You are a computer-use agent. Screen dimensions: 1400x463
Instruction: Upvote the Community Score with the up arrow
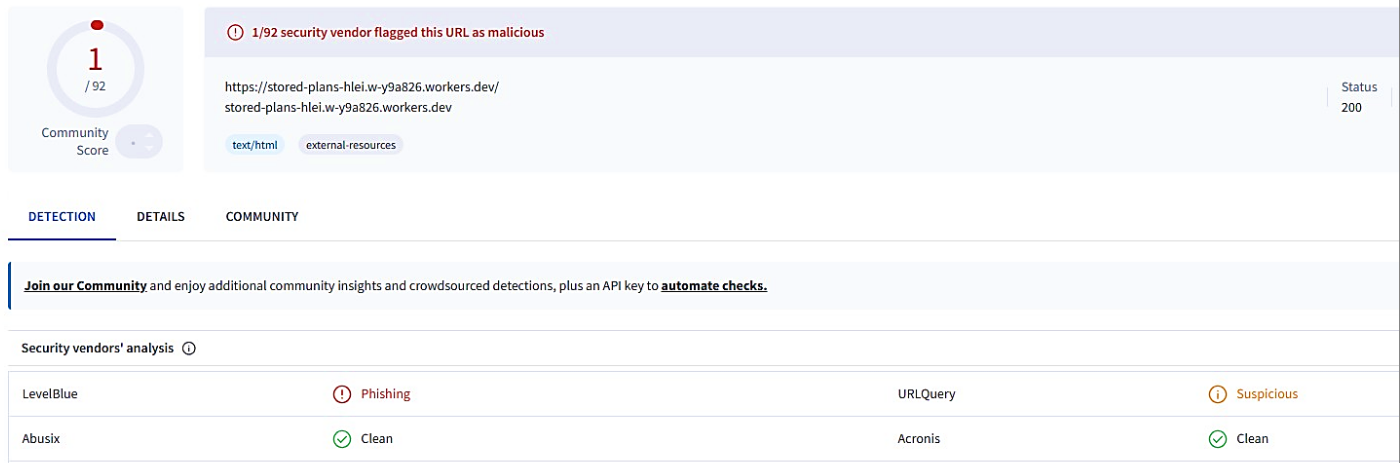149,135
